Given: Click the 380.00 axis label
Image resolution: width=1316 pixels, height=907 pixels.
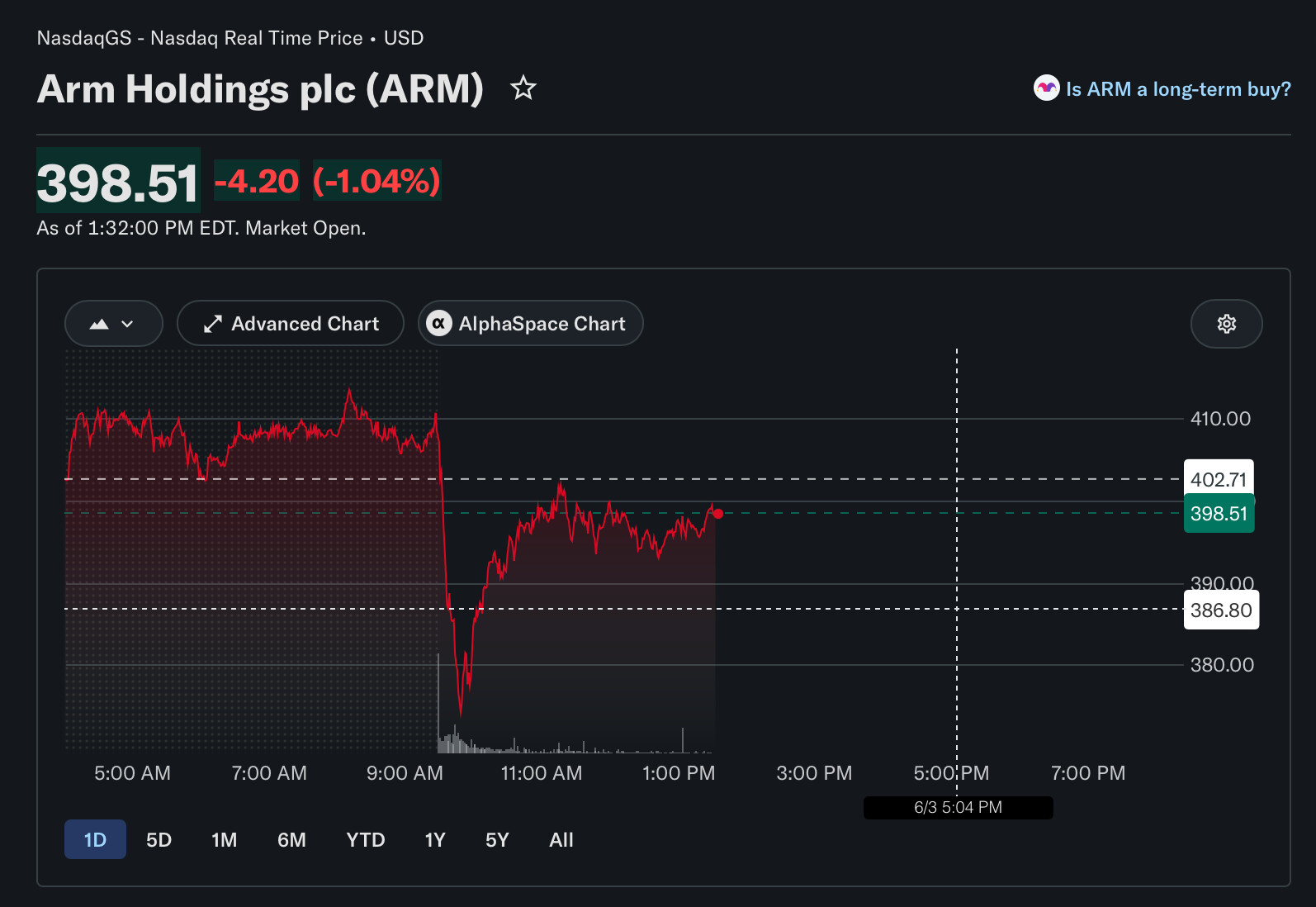Looking at the screenshot, I should 1222,665.
